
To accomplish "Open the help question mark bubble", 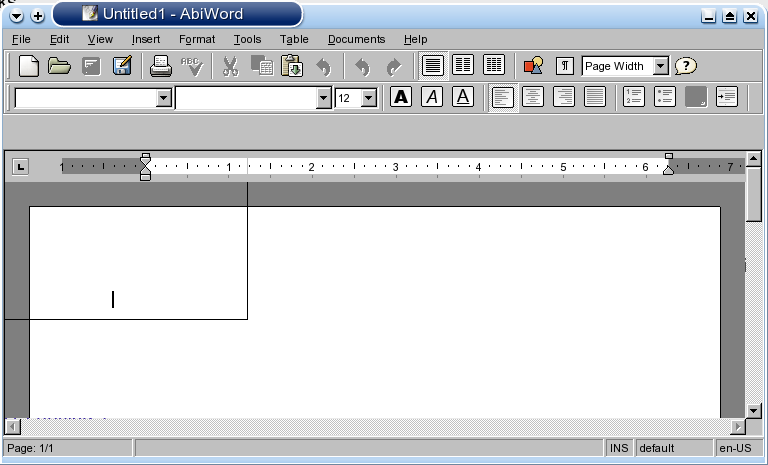I will tap(685, 66).
